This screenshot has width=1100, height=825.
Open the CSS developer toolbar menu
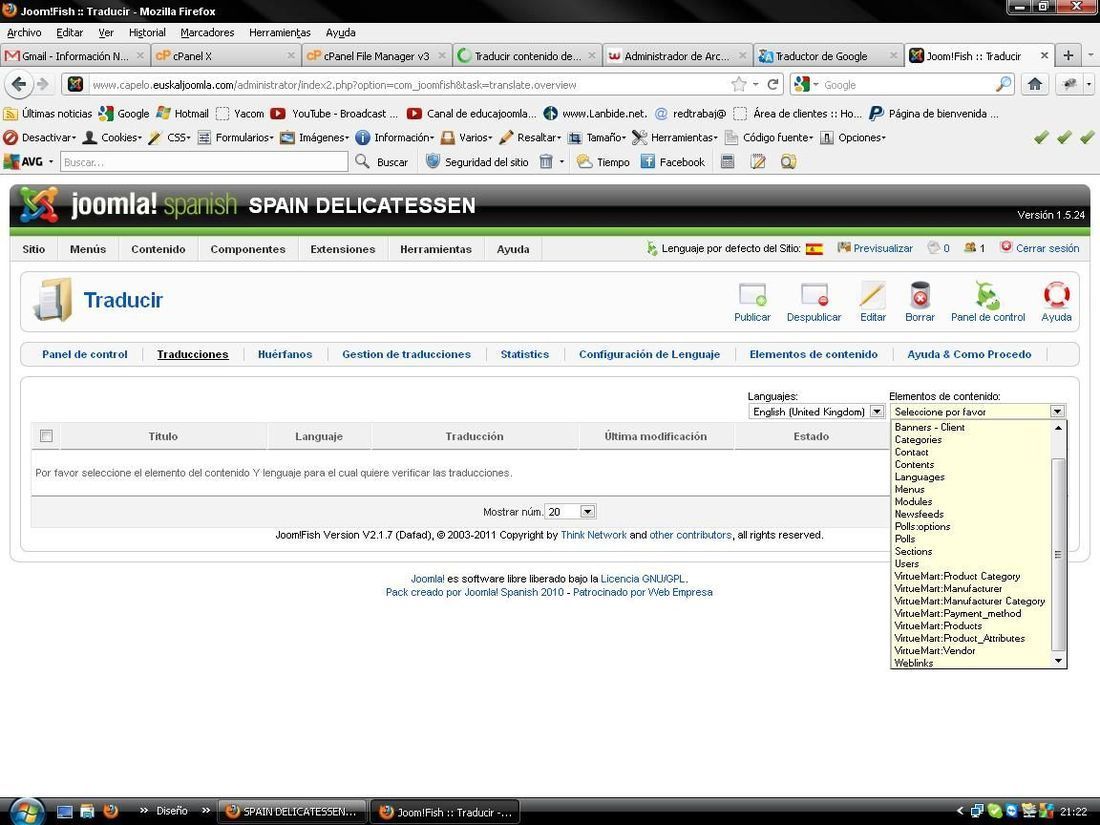point(169,138)
